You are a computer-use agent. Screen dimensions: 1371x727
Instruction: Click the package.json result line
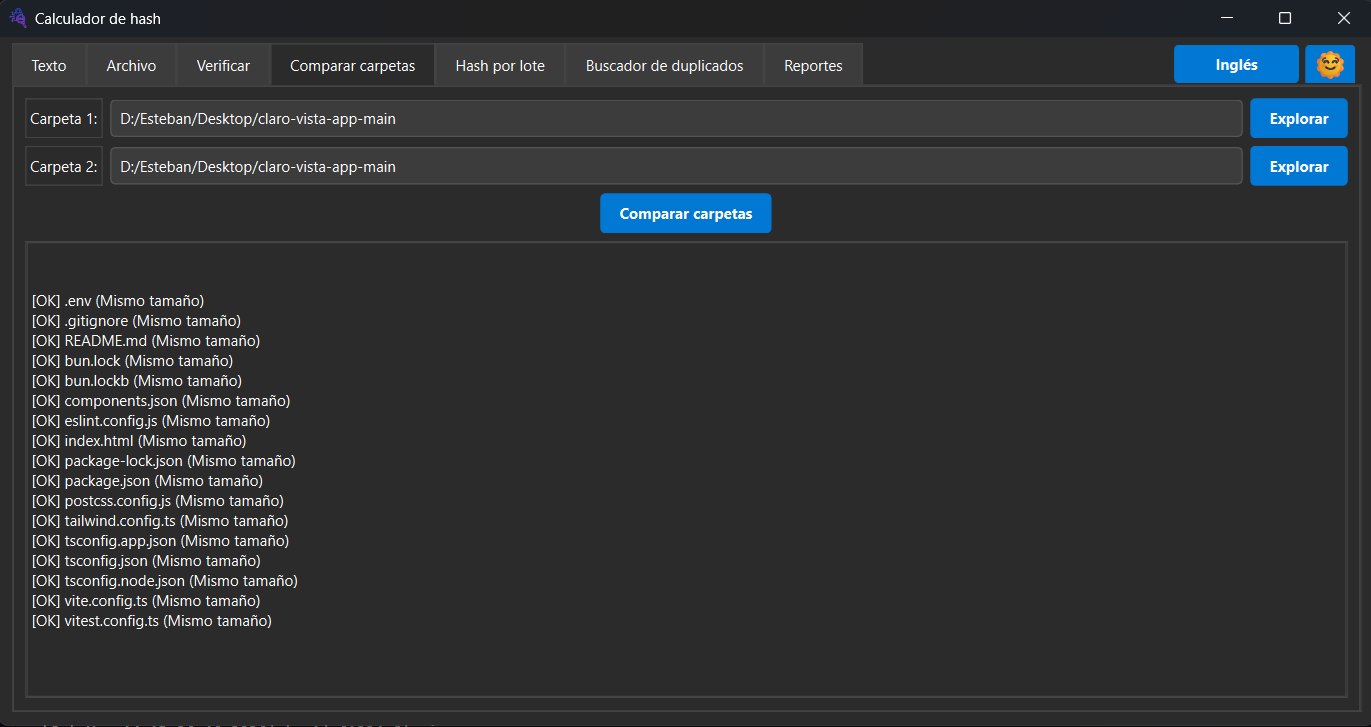click(x=148, y=481)
